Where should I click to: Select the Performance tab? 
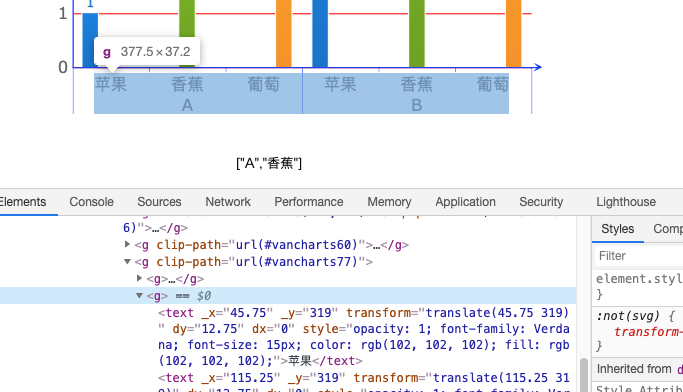308,202
